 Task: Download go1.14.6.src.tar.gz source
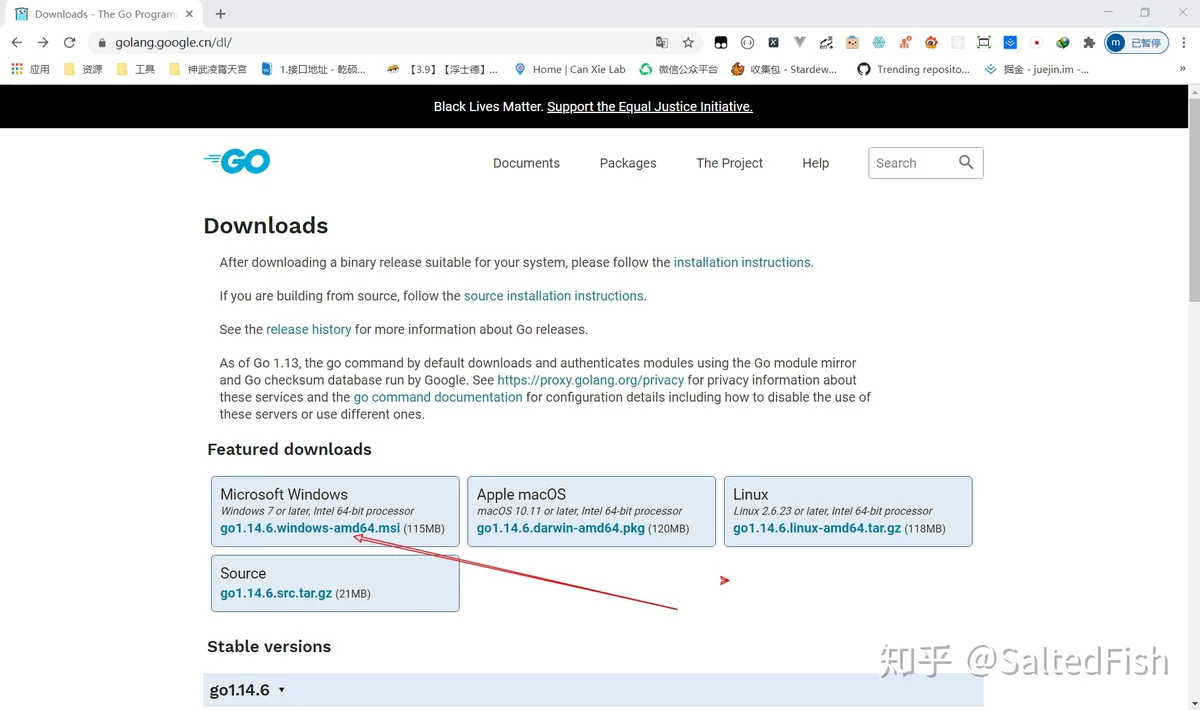tap(276, 593)
